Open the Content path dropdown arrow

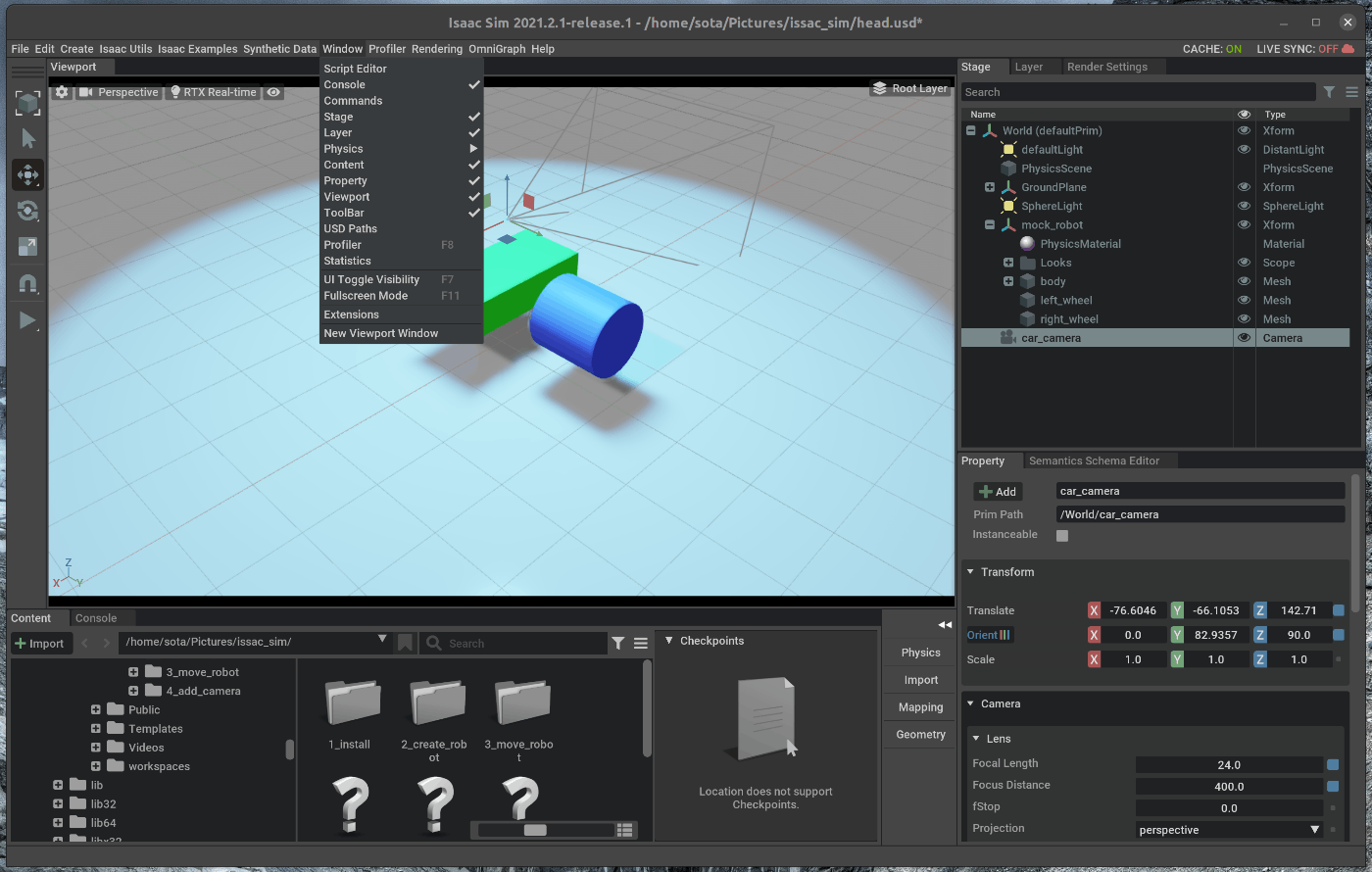tap(382, 640)
